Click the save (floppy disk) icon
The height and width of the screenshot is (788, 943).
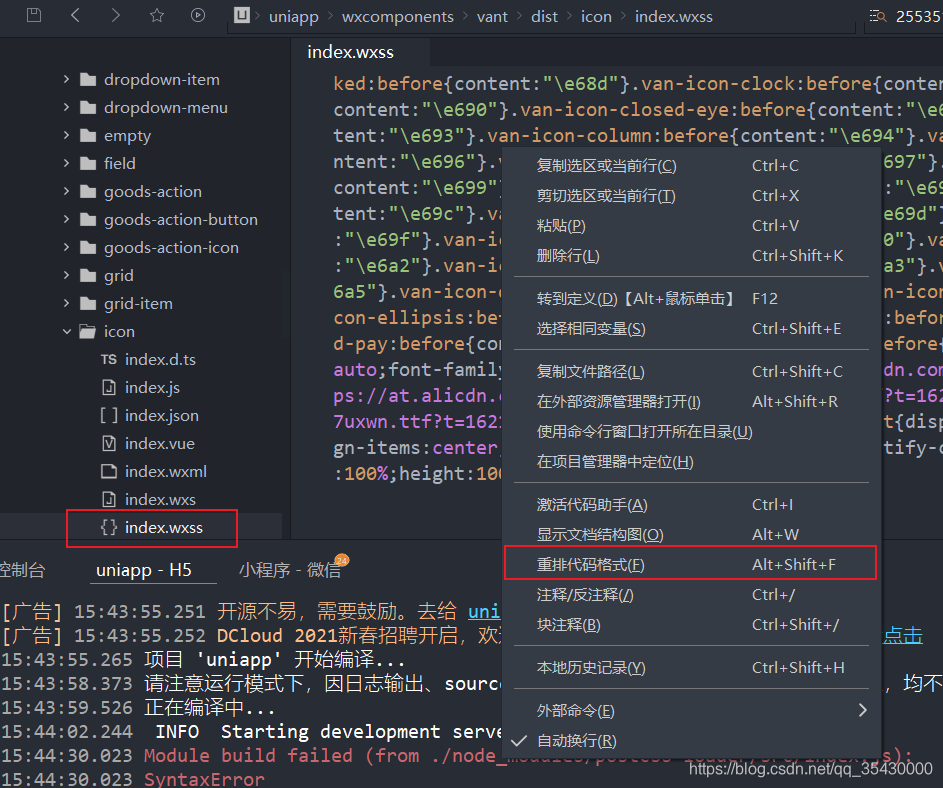click(34, 16)
